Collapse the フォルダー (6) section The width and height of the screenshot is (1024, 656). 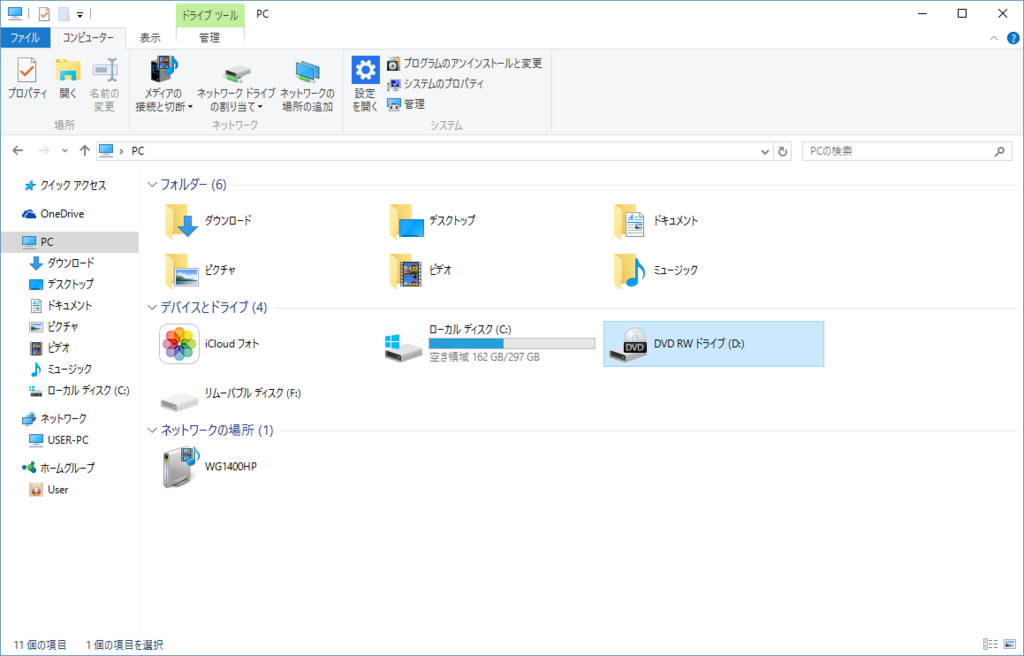click(x=151, y=184)
